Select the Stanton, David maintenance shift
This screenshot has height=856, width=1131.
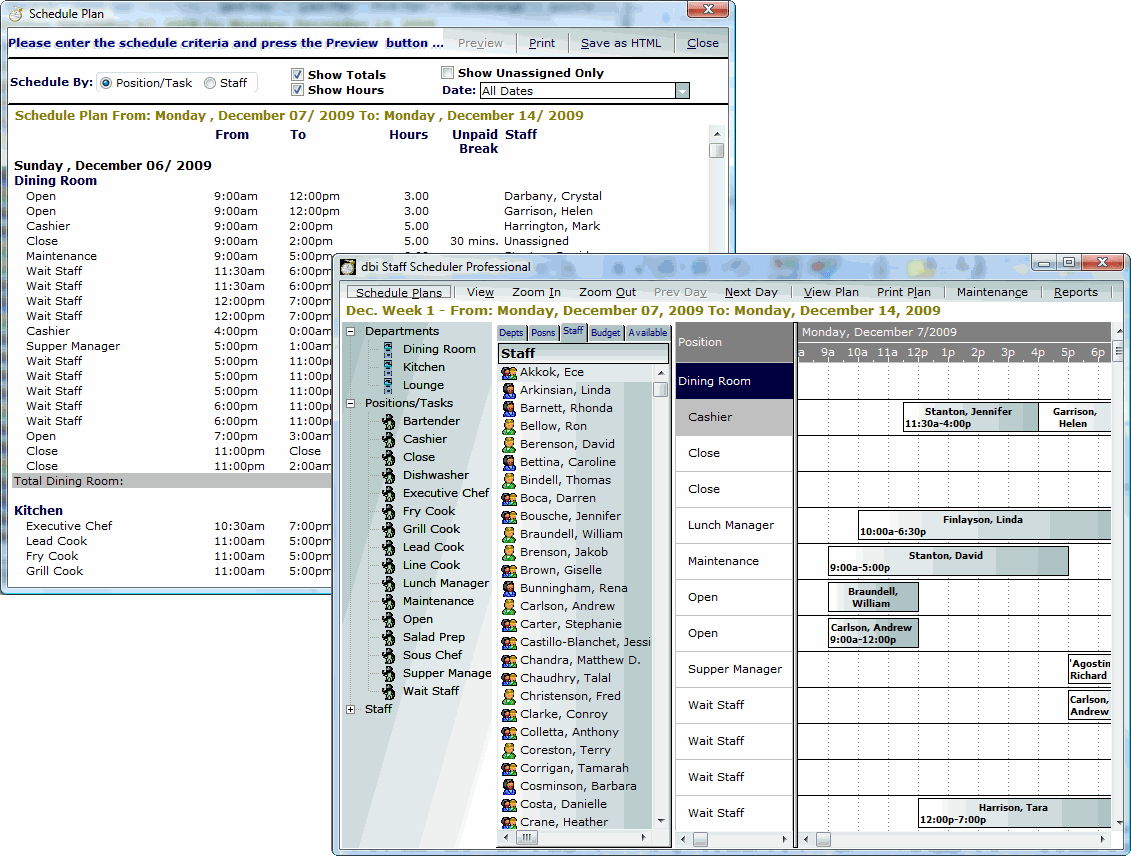coord(948,561)
